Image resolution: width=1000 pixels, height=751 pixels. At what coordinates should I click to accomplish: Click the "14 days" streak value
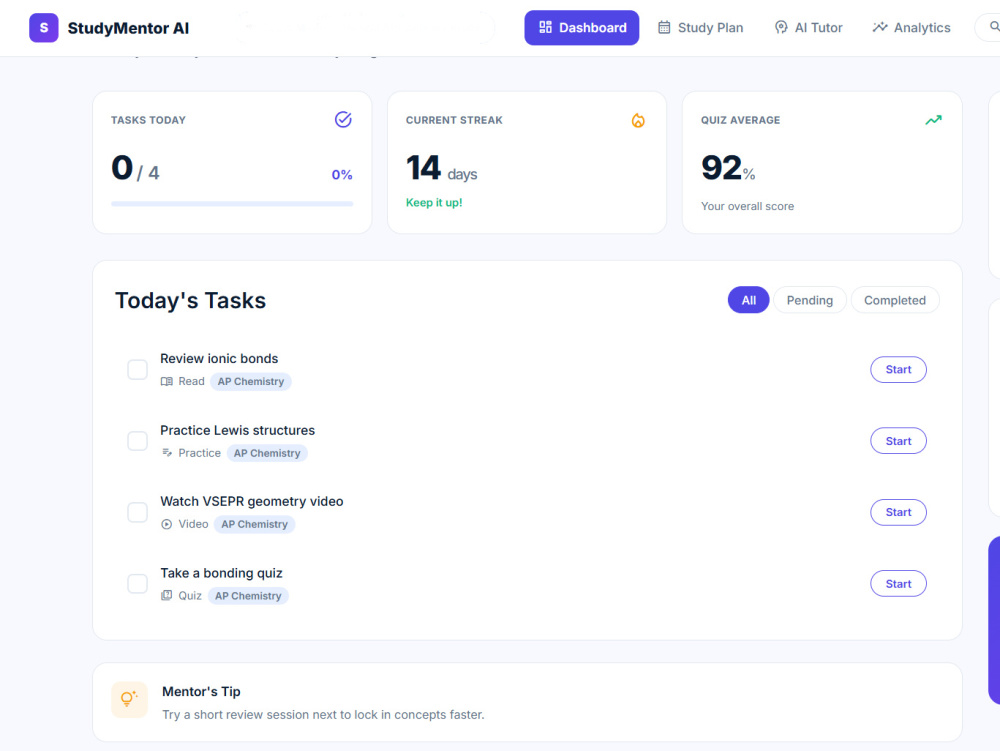[441, 168]
